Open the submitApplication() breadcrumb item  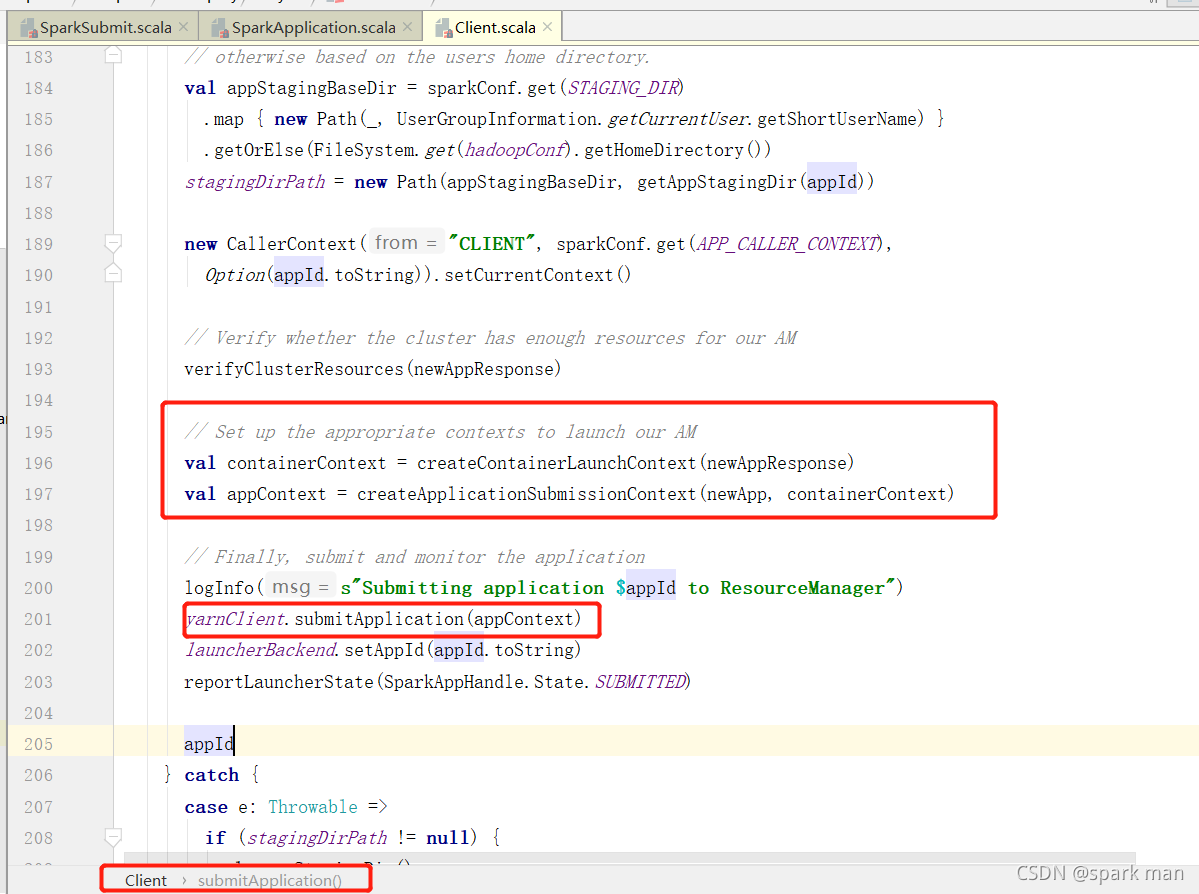[x=270, y=880]
